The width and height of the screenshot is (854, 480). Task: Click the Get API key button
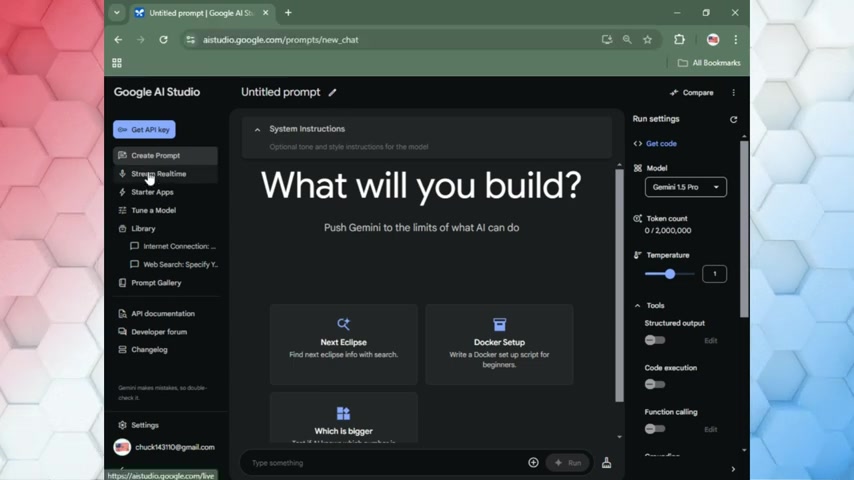(x=144, y=130)
